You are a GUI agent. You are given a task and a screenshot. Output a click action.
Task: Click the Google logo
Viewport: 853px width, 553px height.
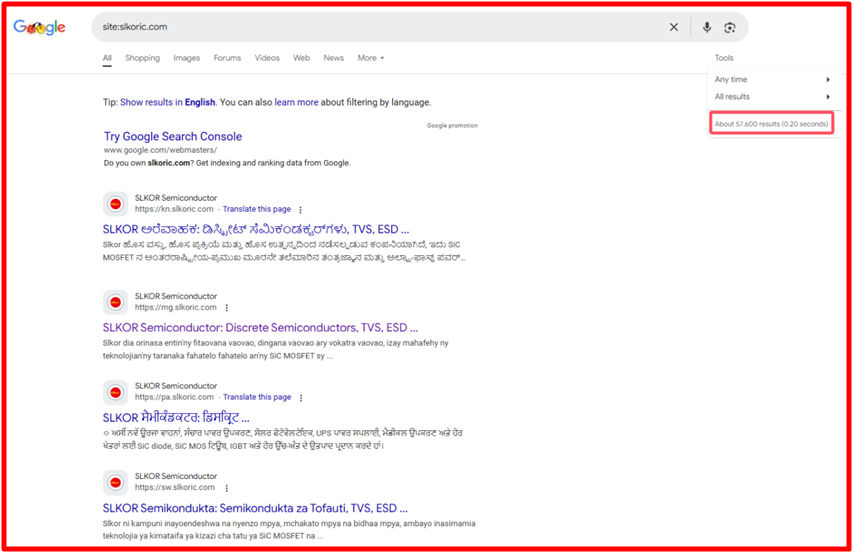tap(40, 28)
